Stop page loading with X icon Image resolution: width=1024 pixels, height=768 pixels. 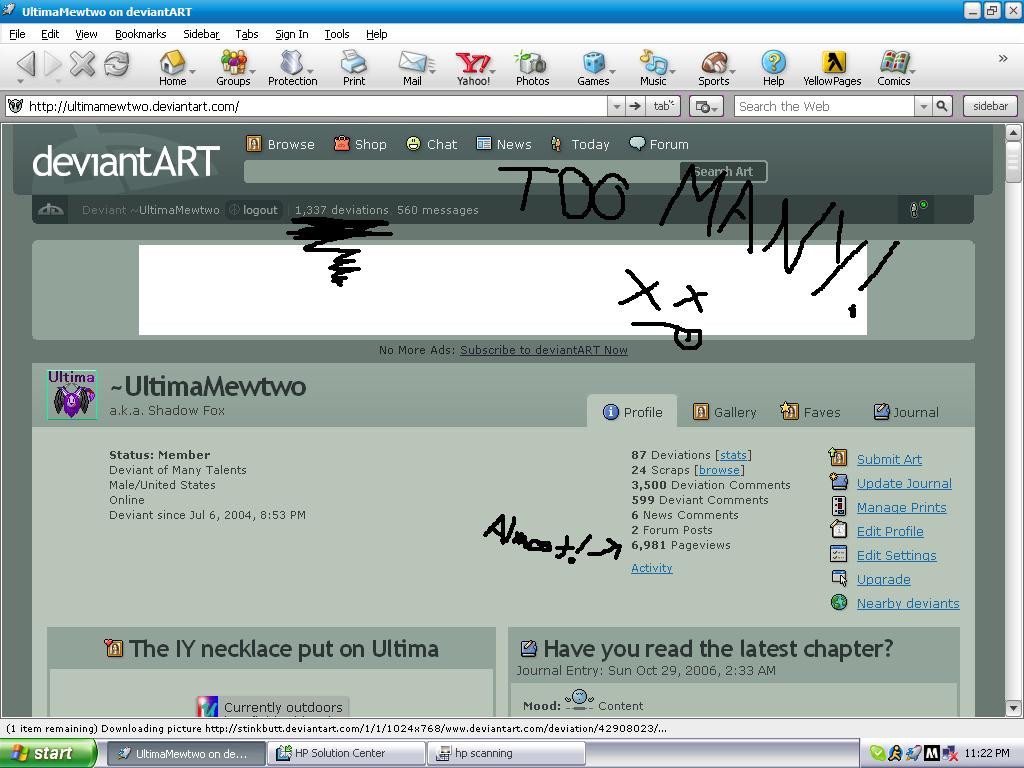pyautogui.click(x=82, y=64)
